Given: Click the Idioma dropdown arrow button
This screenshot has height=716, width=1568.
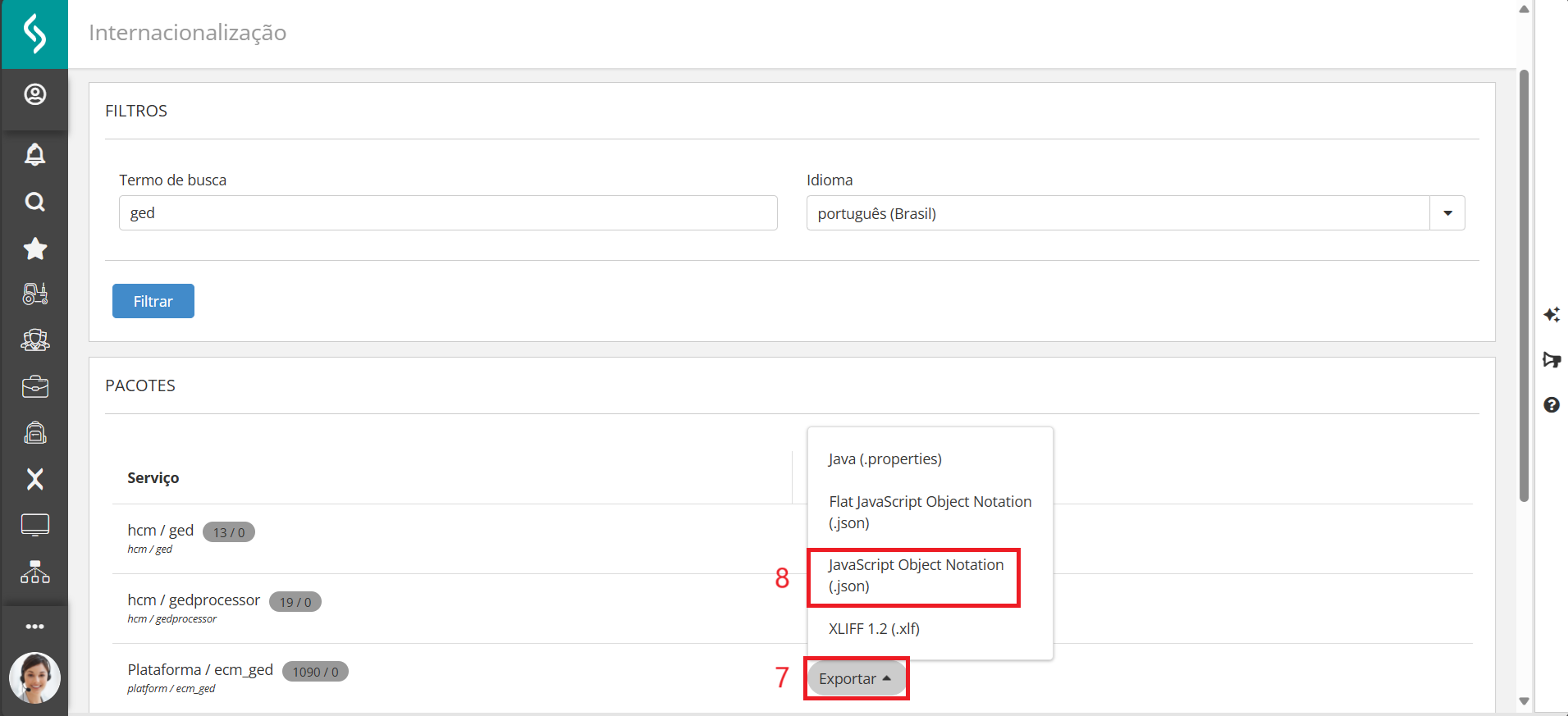Looking at the screenshot, I should pyautogui.click(x=1447, y=213).
